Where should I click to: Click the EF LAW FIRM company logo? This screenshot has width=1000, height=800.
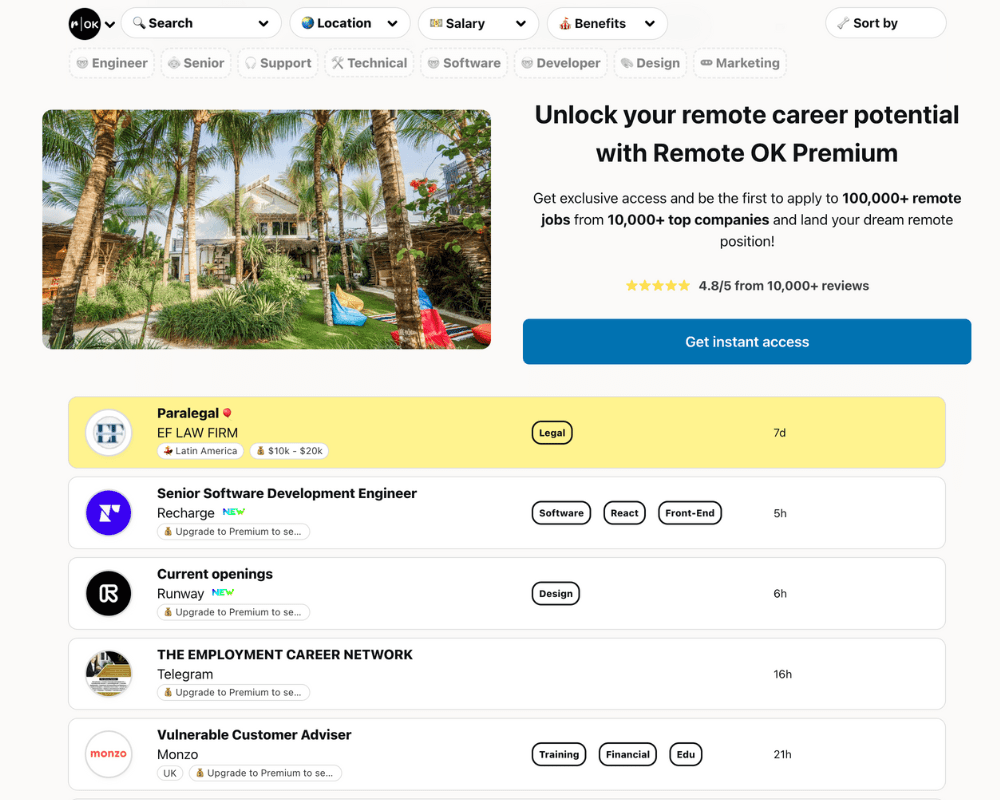click(108, 431)
